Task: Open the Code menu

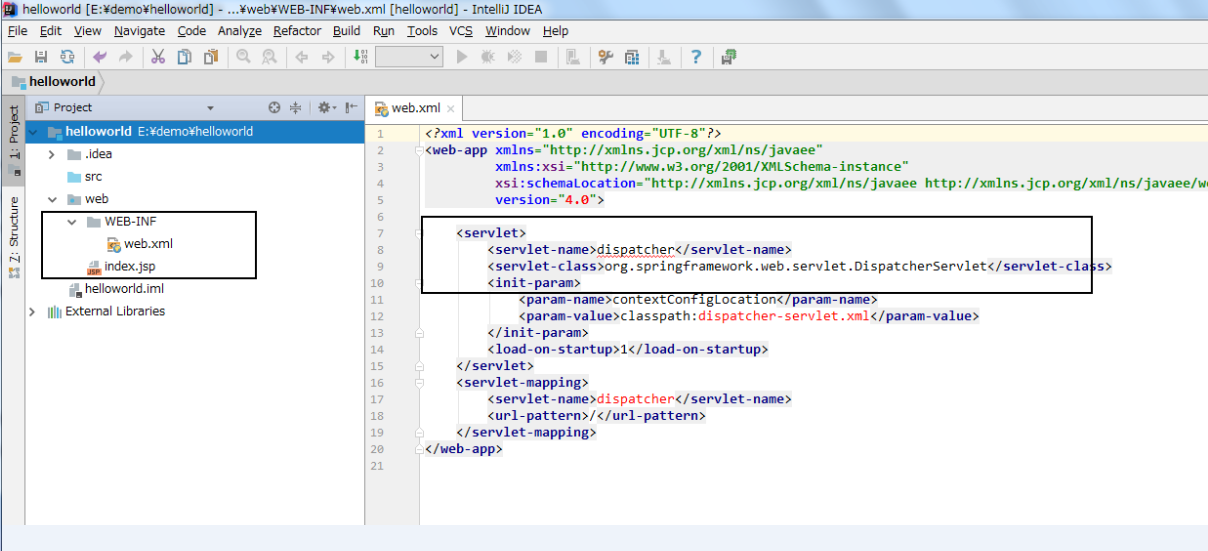Action: (191, 31)
